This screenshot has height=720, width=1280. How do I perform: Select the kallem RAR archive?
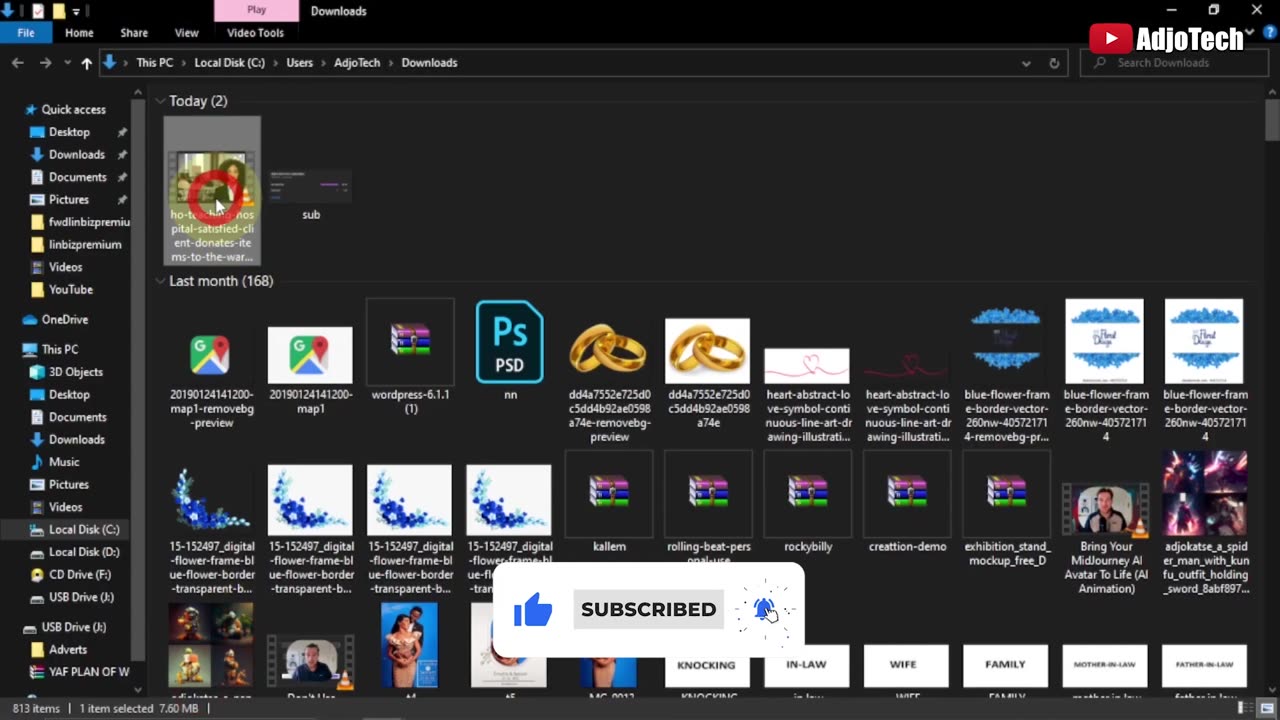point(609,502)
